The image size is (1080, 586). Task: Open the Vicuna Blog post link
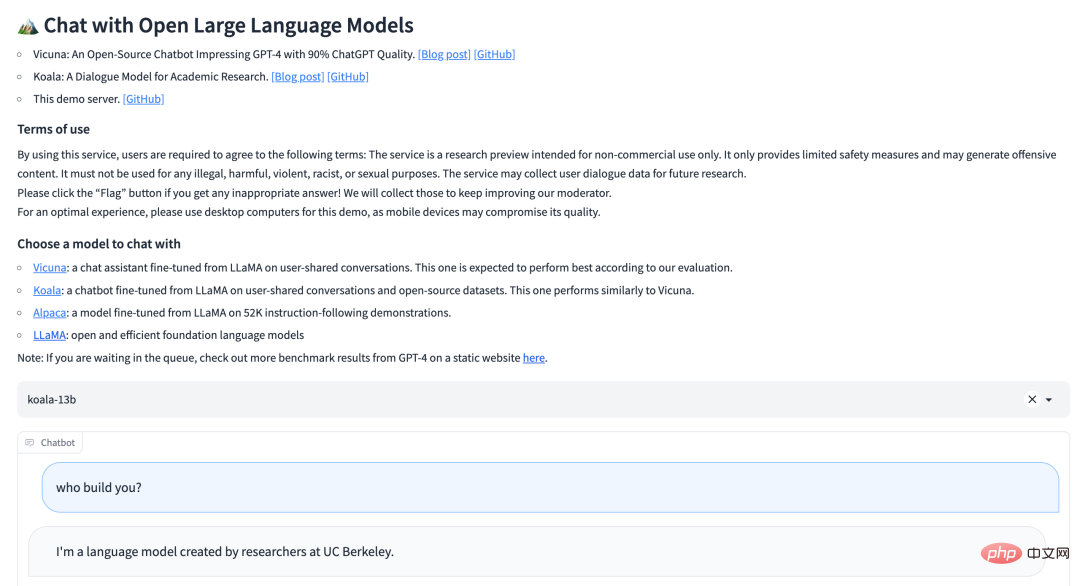tap(444, 54)
